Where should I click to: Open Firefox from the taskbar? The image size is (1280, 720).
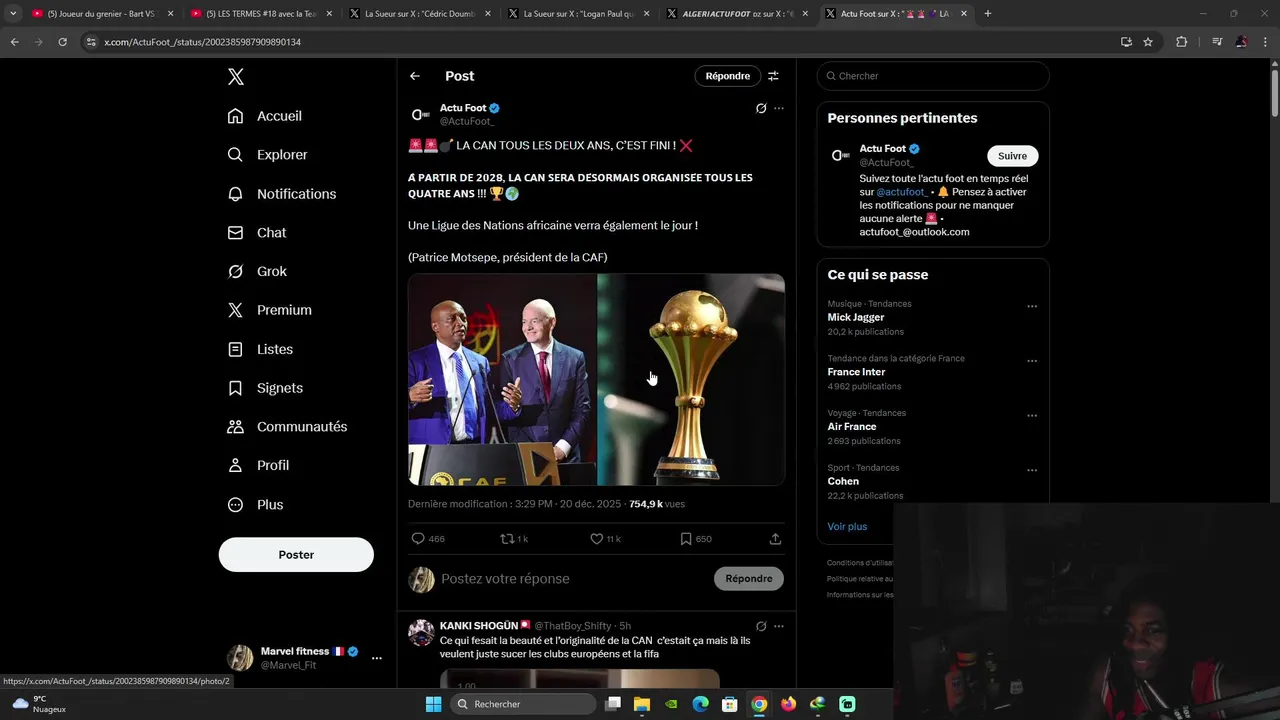pyautogui.click(x=788, y=705)
